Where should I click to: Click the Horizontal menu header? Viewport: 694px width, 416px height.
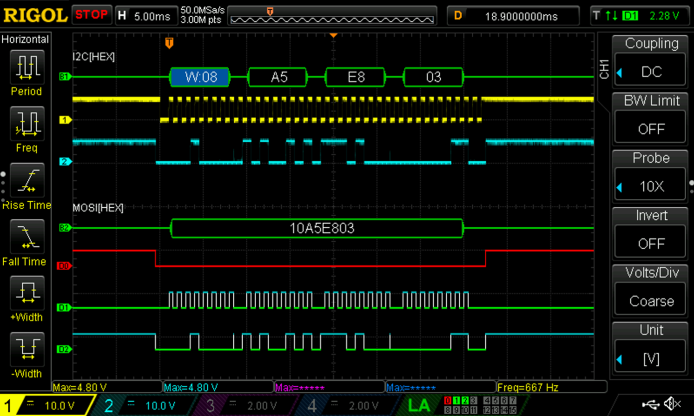pos(25,39)
